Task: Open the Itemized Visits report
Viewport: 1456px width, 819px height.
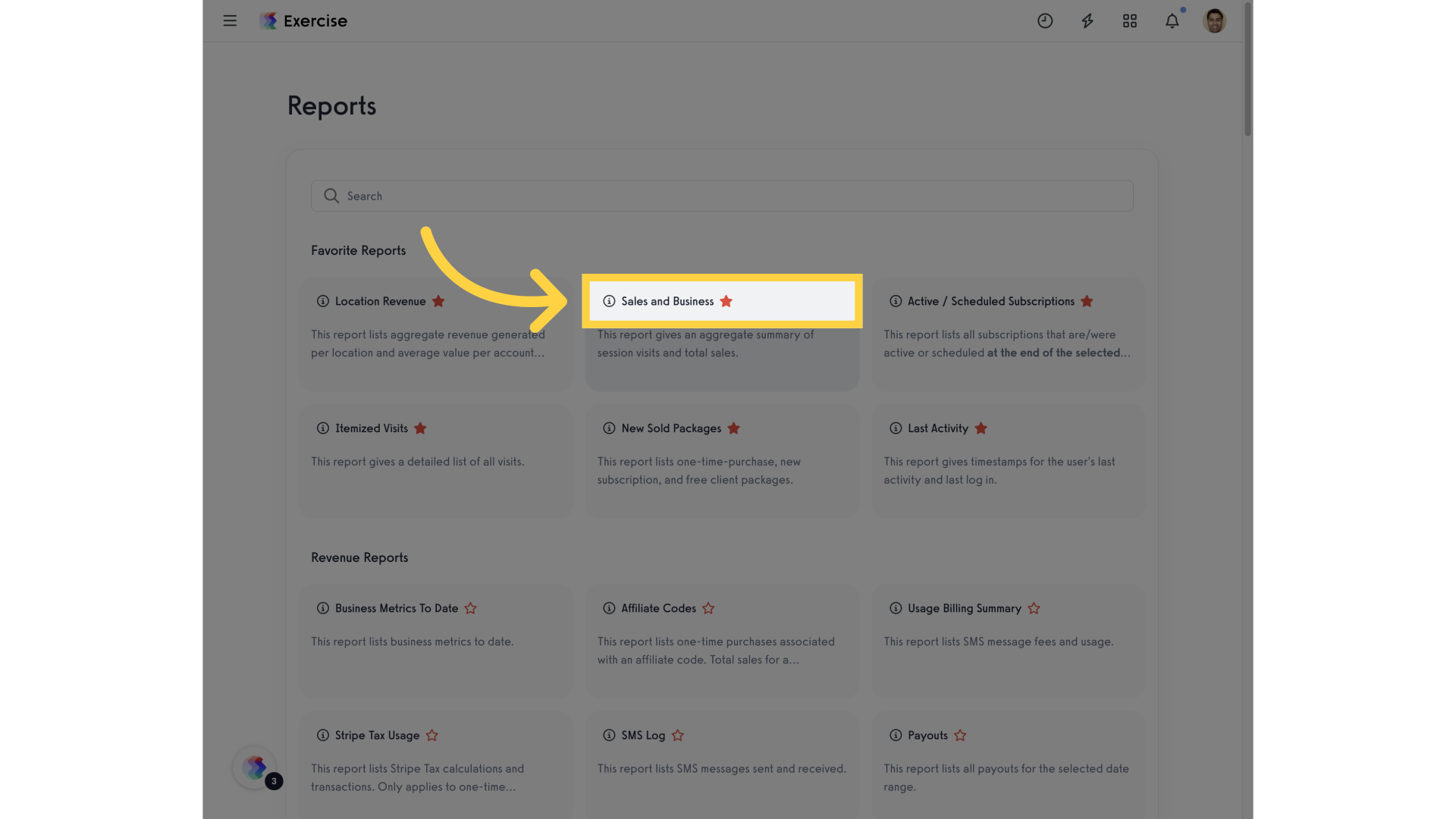Action: point(372,428)
